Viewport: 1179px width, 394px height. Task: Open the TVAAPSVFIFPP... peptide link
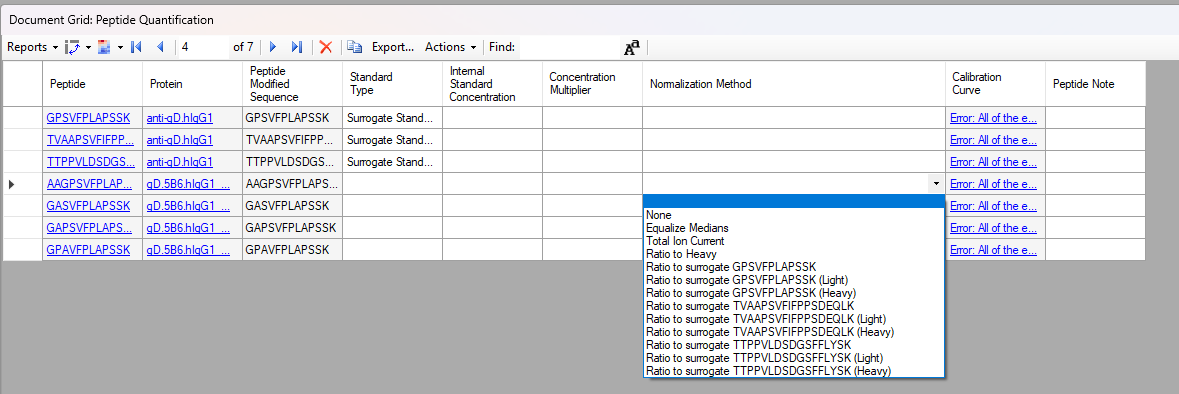(90, 140)
